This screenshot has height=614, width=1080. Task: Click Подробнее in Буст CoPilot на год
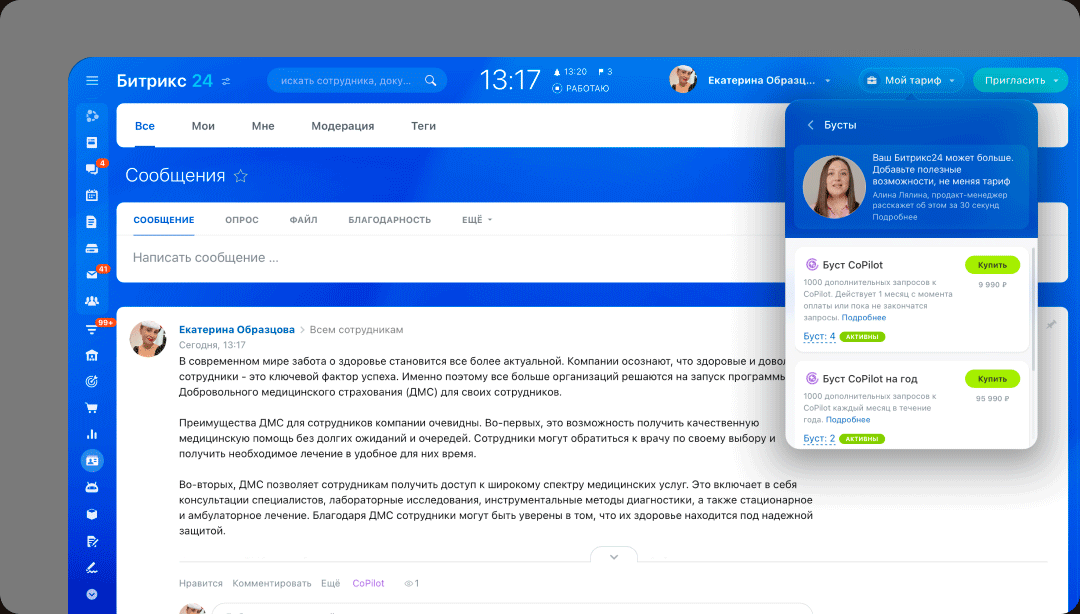[x=848, y=420]
